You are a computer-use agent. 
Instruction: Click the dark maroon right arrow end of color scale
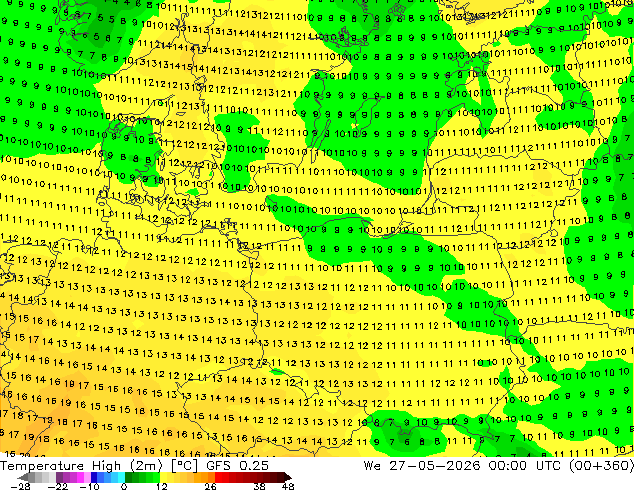287,477
